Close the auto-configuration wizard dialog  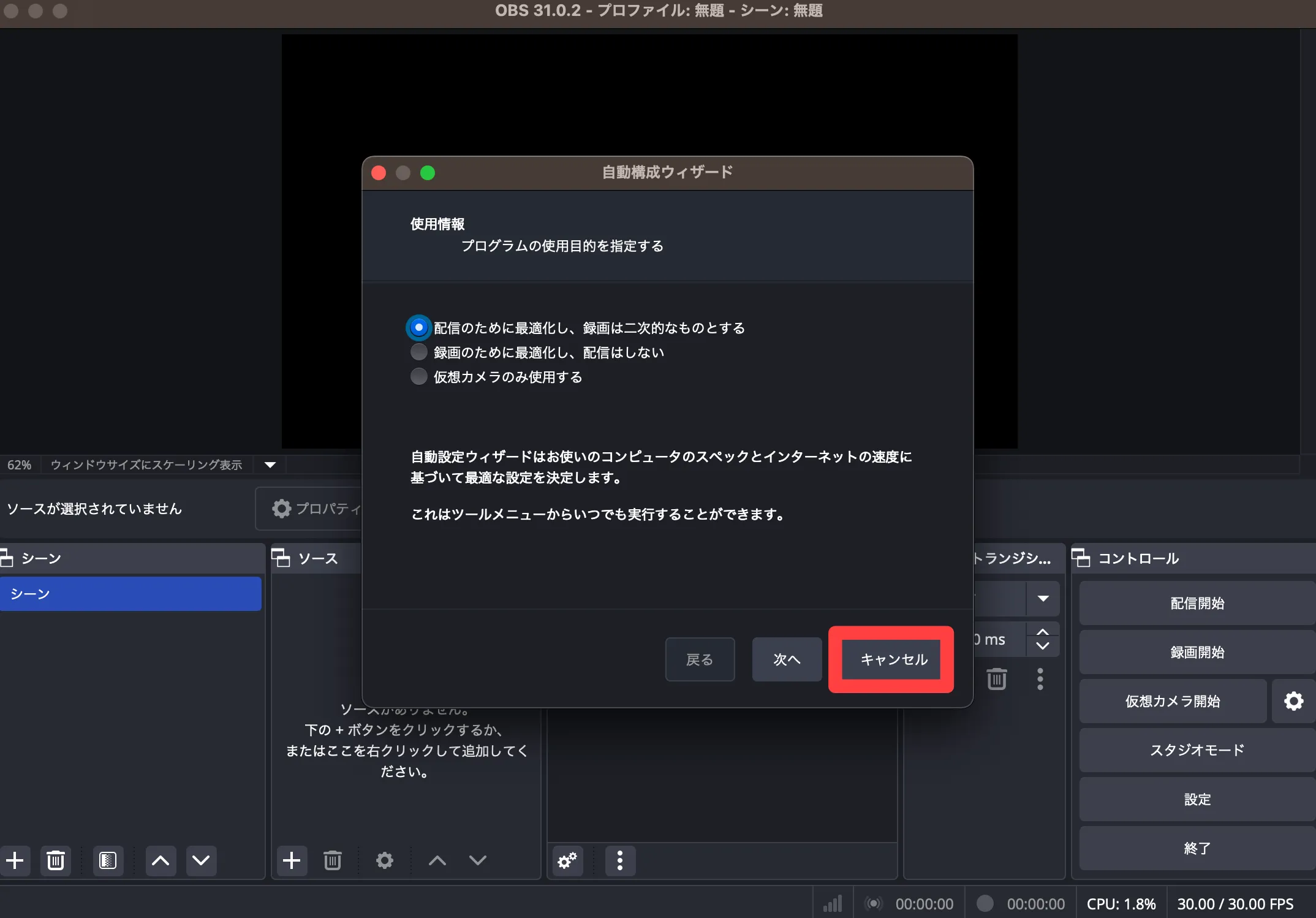coord(379,173)
